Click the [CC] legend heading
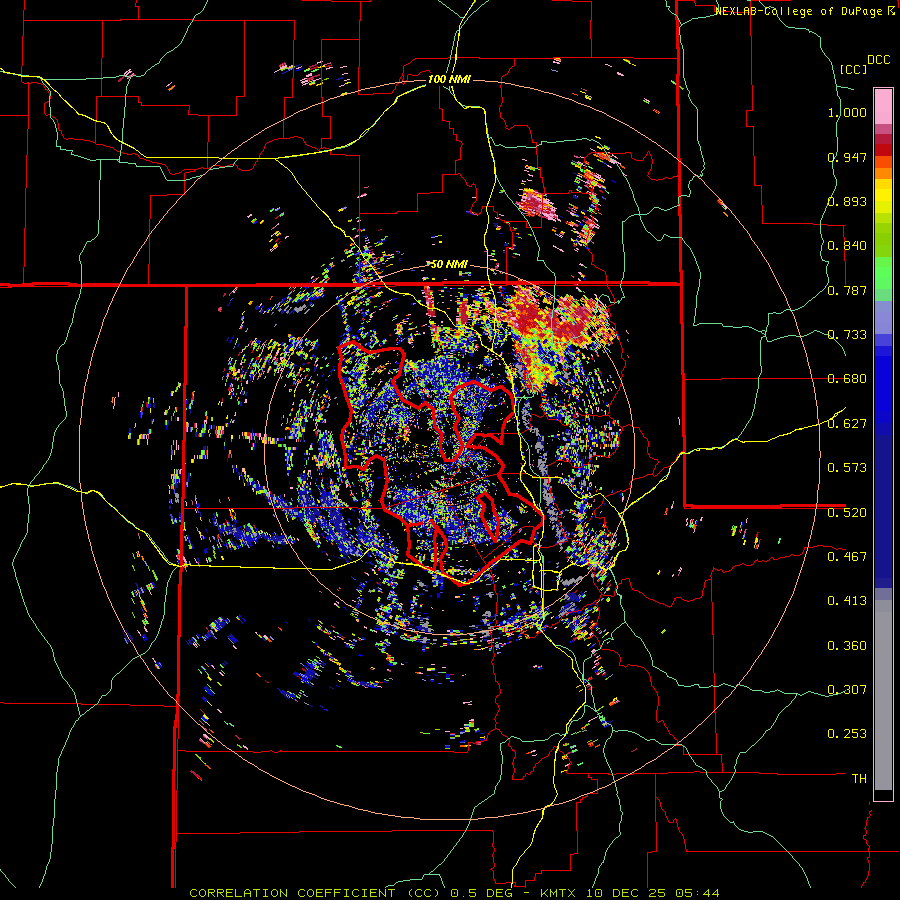Image resolution: width=900 pixels, height=900 pixels. click(x=853, y=69)
